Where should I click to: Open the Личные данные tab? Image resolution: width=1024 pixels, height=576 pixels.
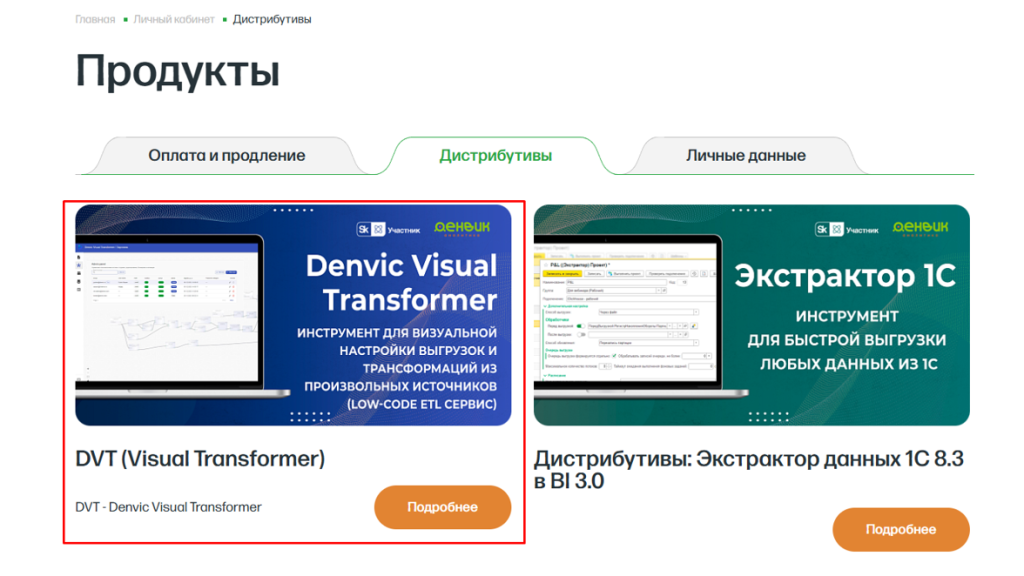coord(746,155)
